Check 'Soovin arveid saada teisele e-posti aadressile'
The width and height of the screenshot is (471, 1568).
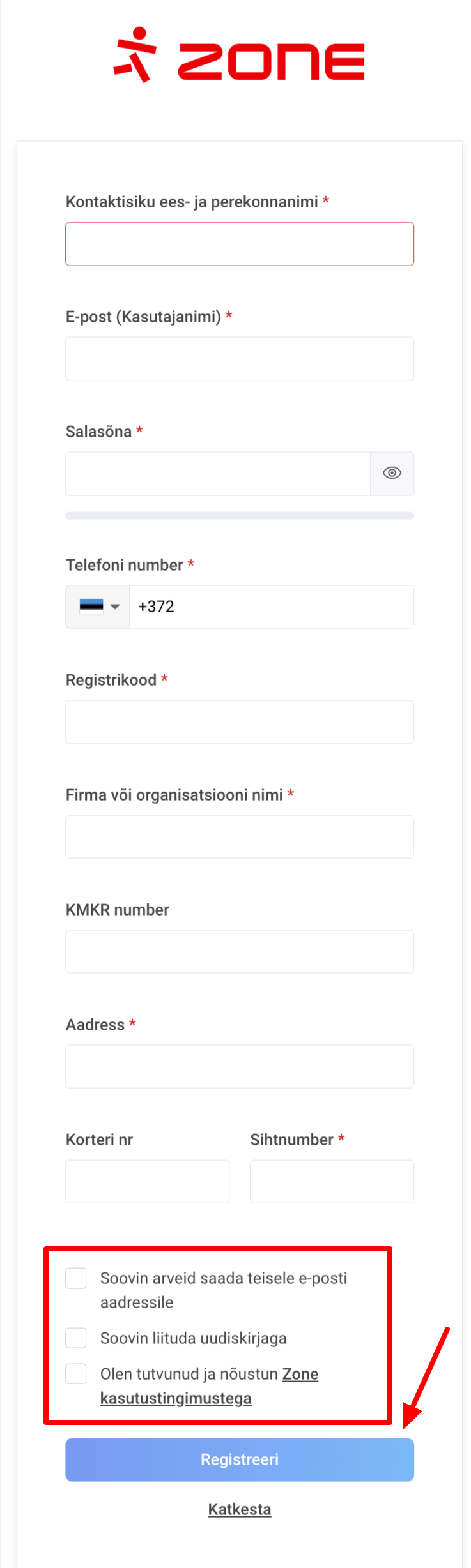coord(76,1278)
